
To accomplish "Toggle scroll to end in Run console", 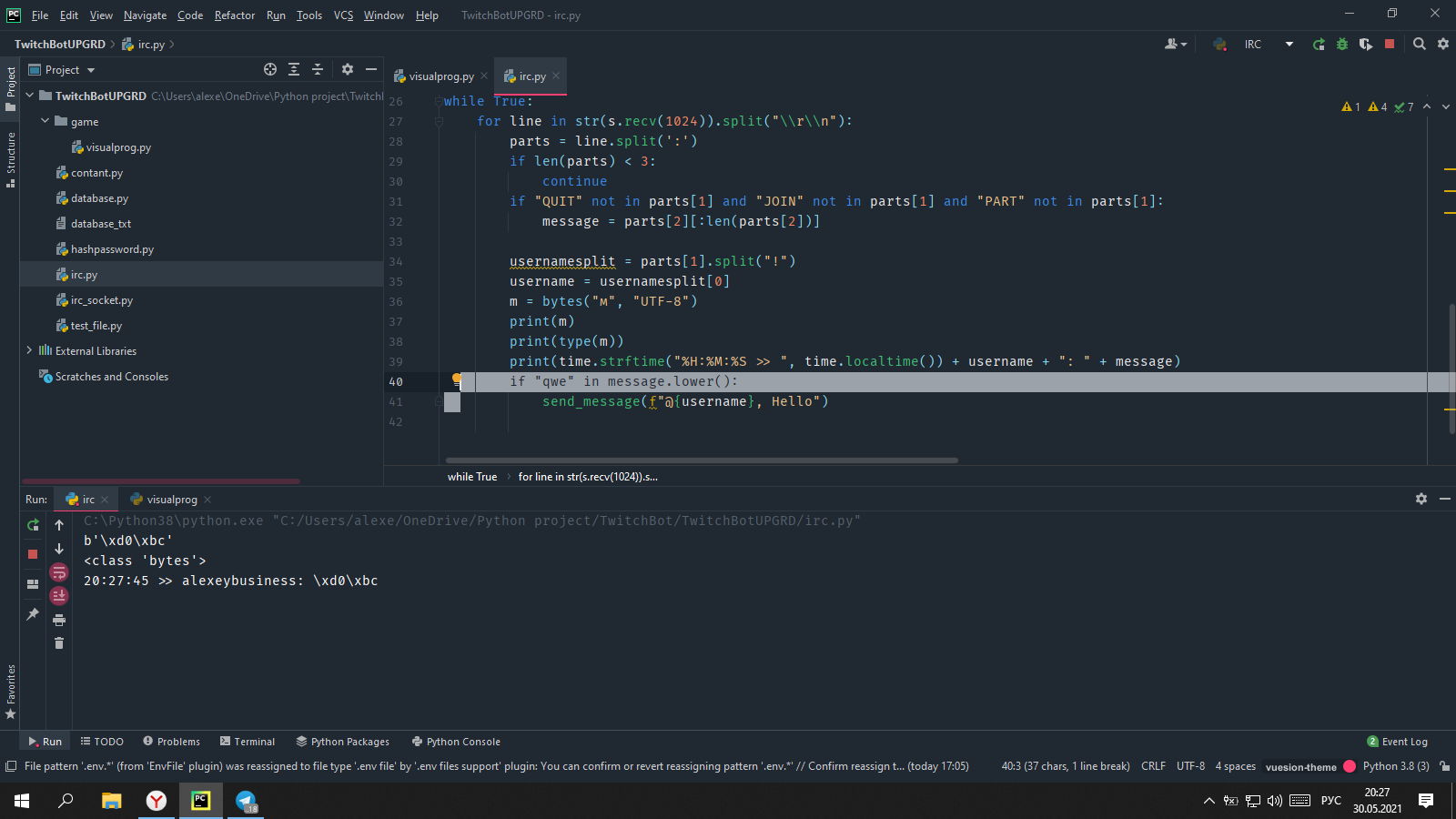I will click(x=59, y=596).
